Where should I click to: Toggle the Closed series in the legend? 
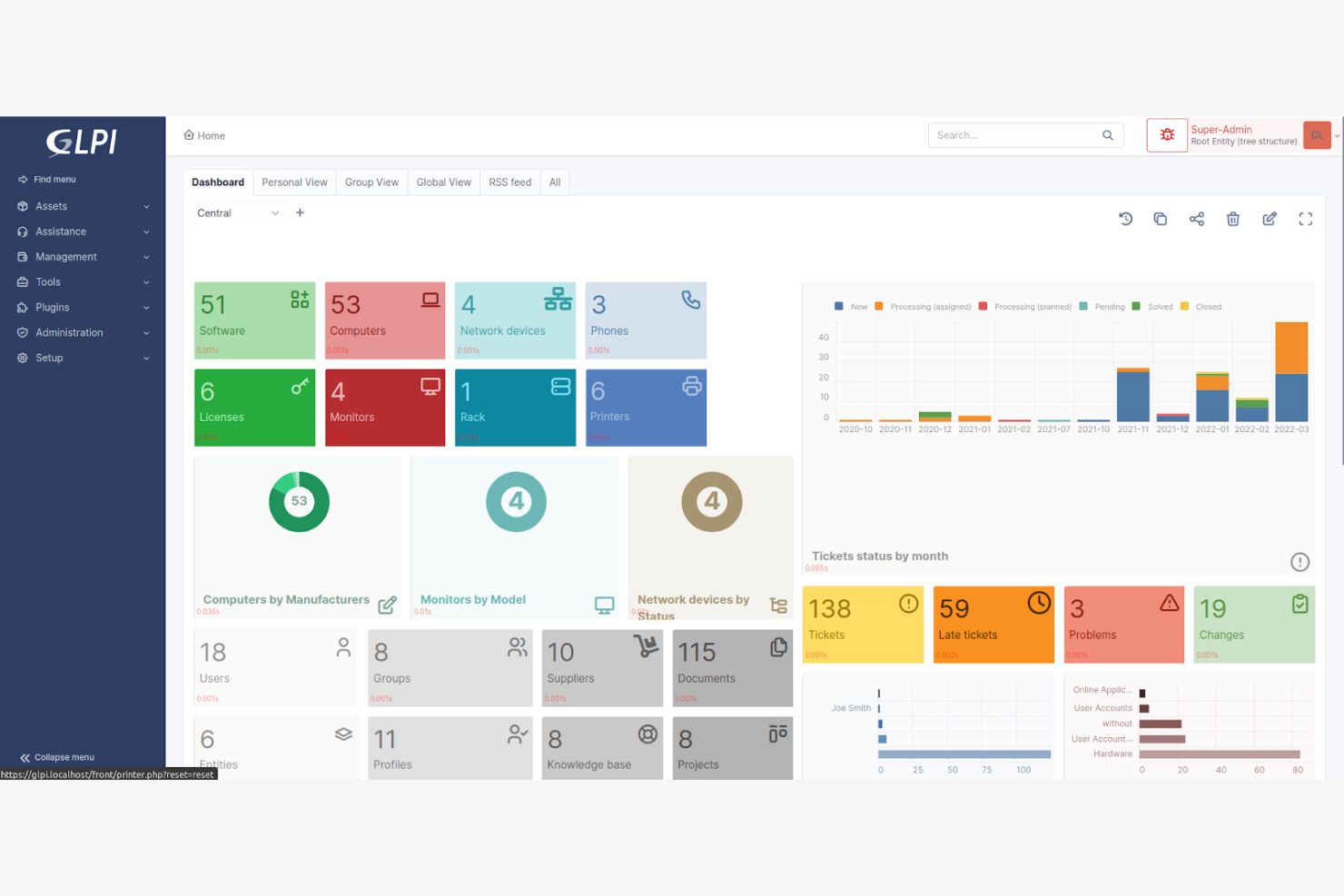pyautogui.click(x=1201, y=307)
